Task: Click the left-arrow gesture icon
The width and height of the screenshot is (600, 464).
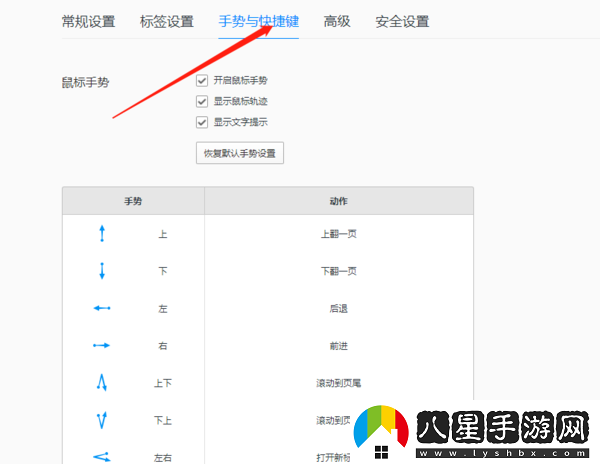Action: coord(102,308)
